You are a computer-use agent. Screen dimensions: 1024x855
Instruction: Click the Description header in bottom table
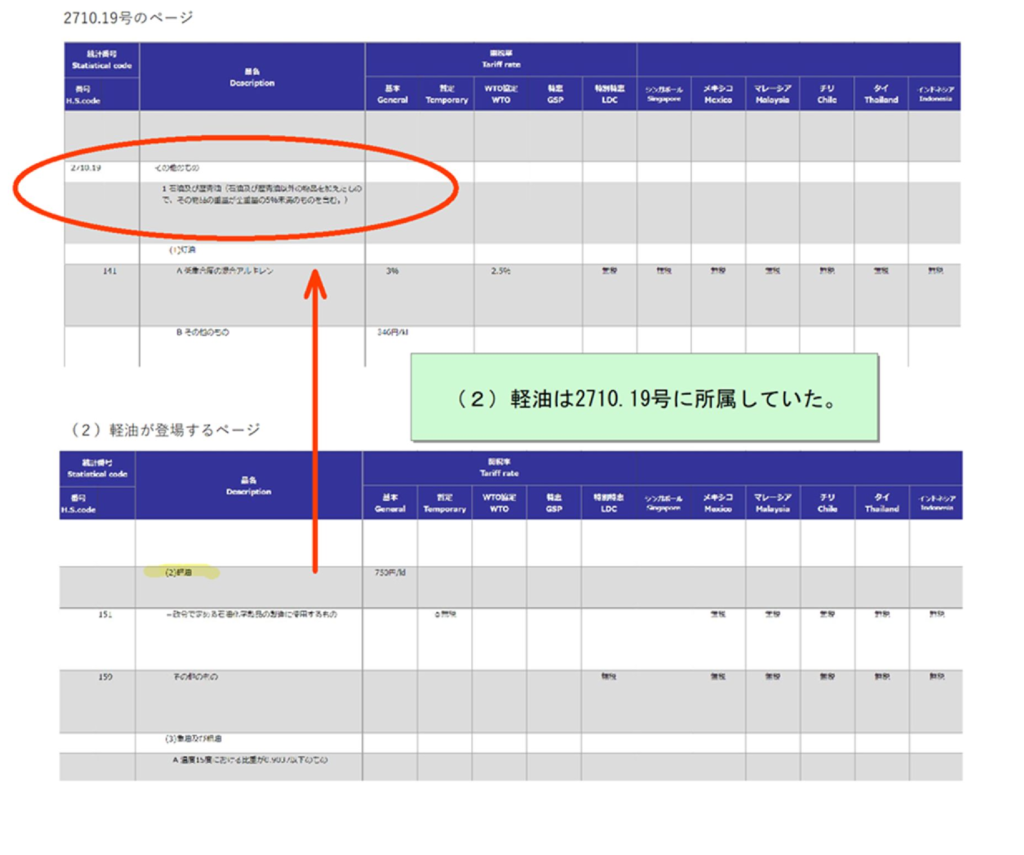point(248,486)
